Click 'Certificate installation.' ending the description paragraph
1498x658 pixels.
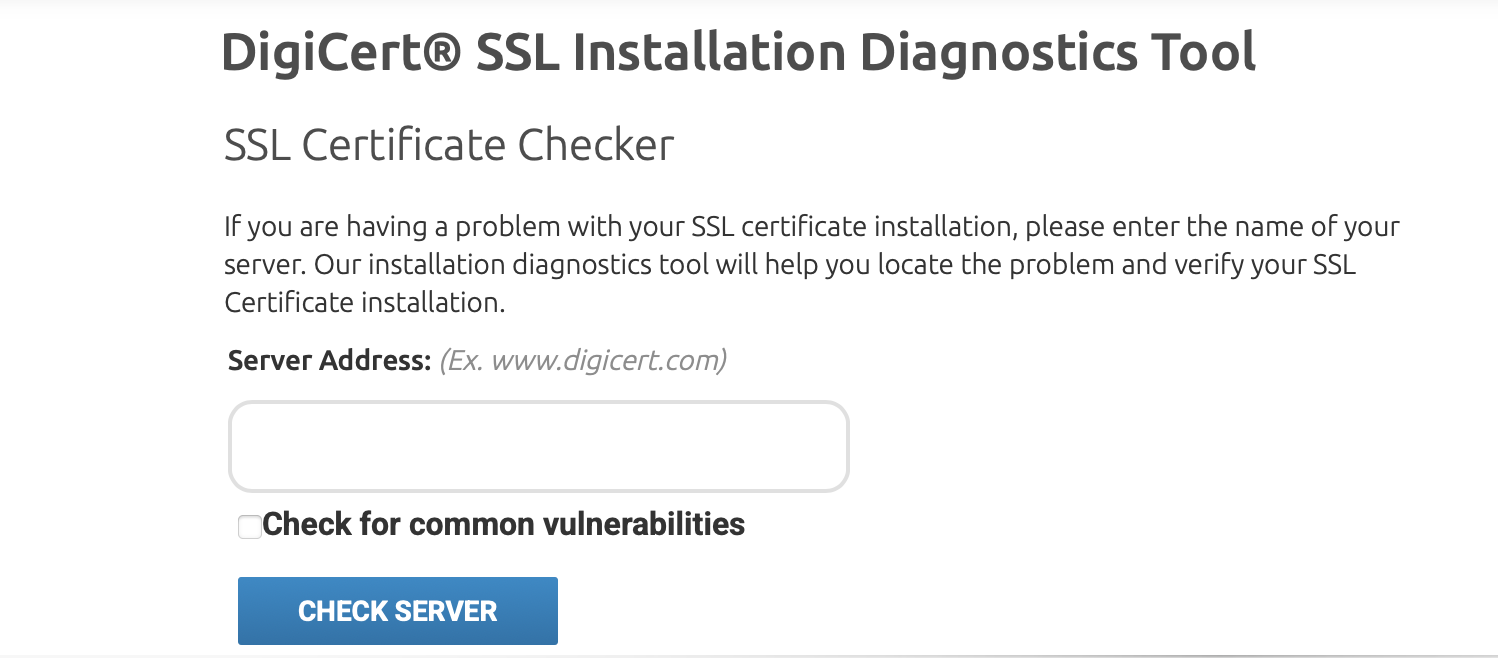(x=365, y=303)
